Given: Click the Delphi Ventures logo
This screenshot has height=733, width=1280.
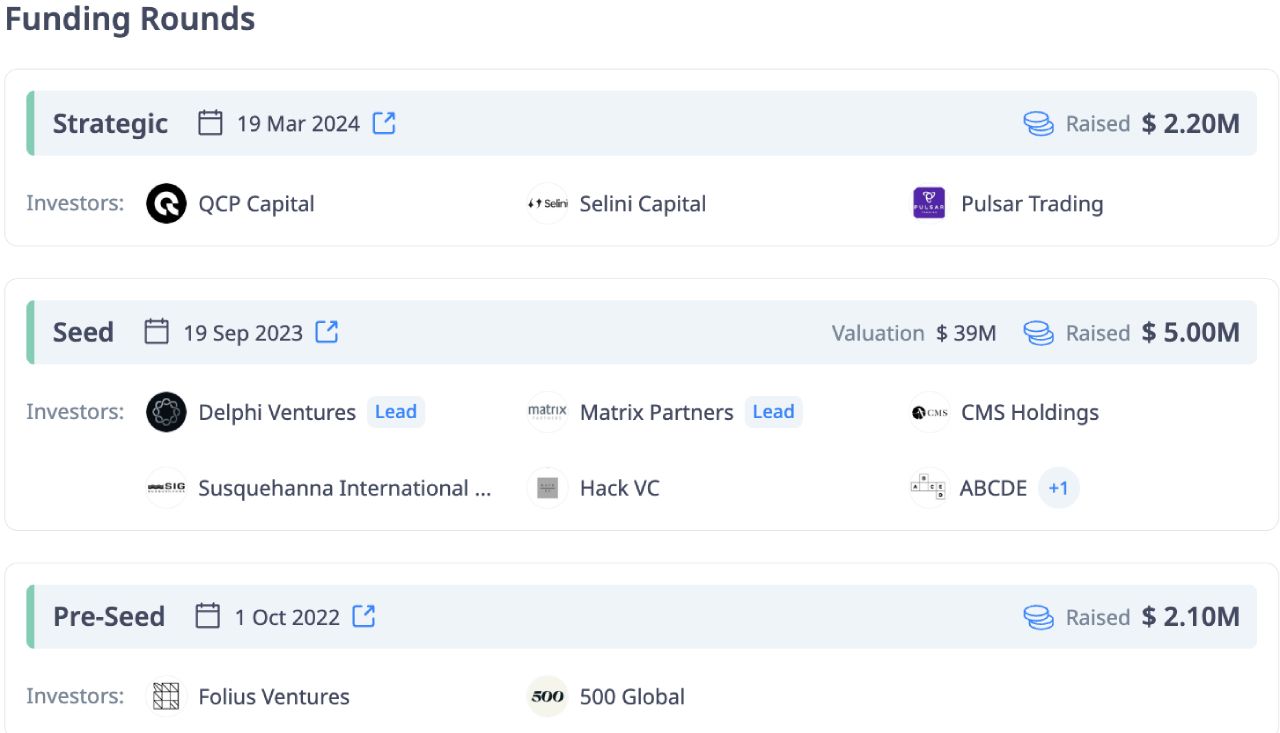Looking at the screenshot, I should coord(166,412).
